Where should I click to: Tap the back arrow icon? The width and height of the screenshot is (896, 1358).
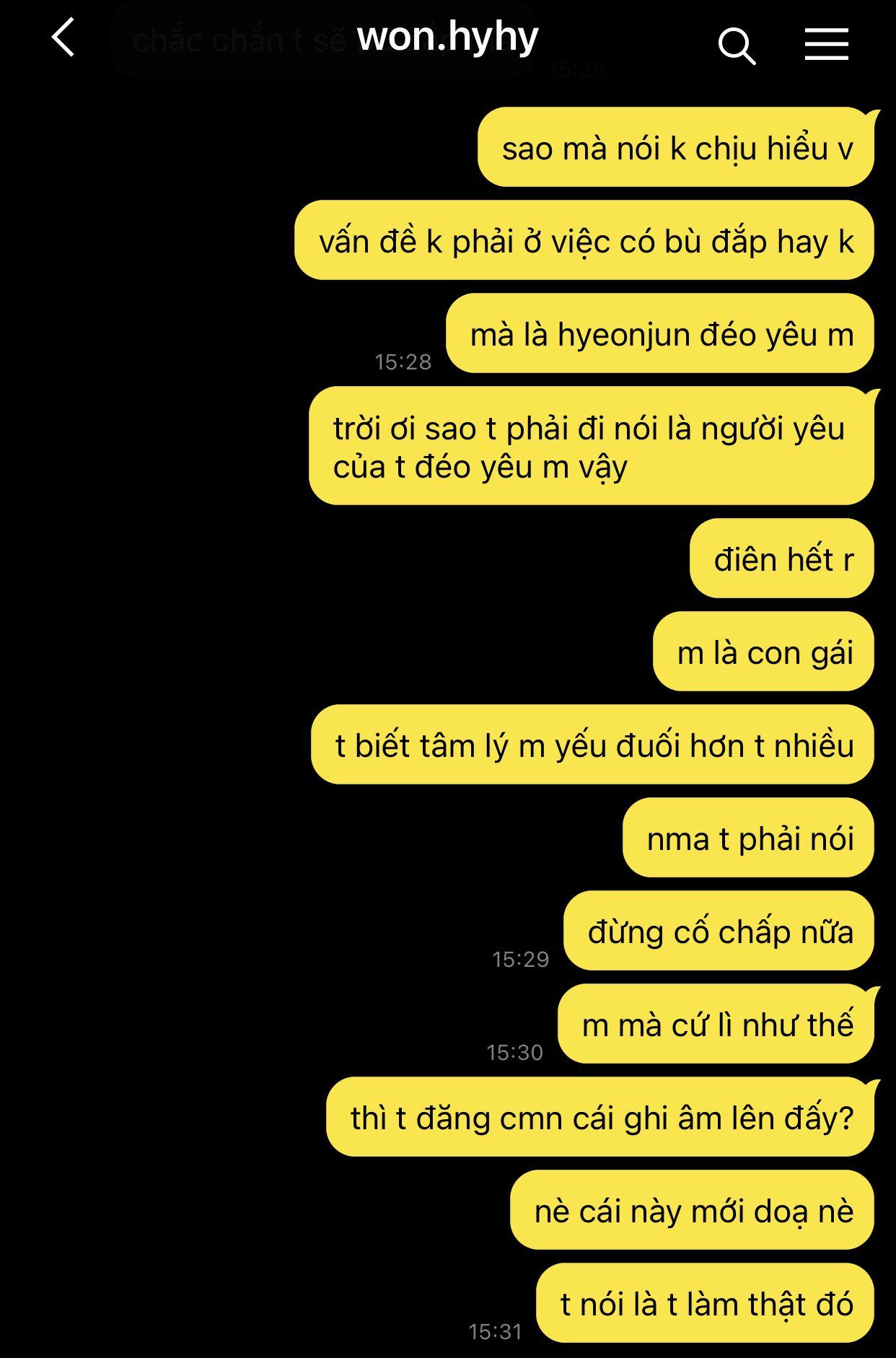[x=63, y=38]
